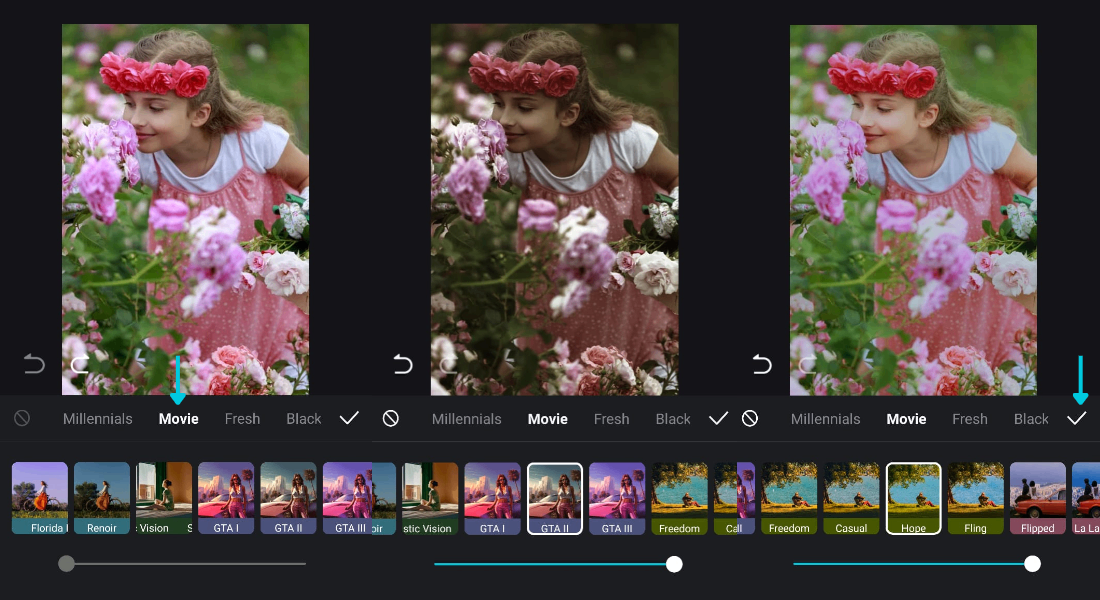
Task: Select Movie category on the left screen
Action: click(x=179, y=419)
